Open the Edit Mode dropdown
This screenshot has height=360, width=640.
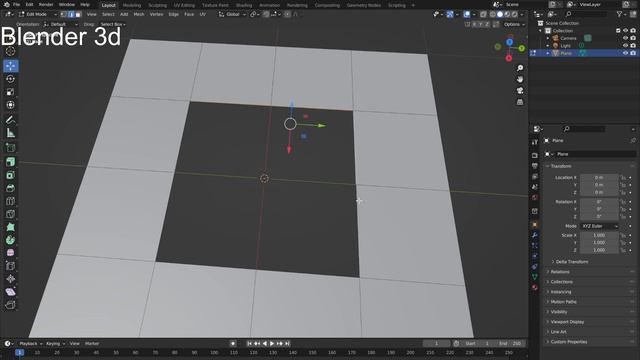tap(37, 14)
